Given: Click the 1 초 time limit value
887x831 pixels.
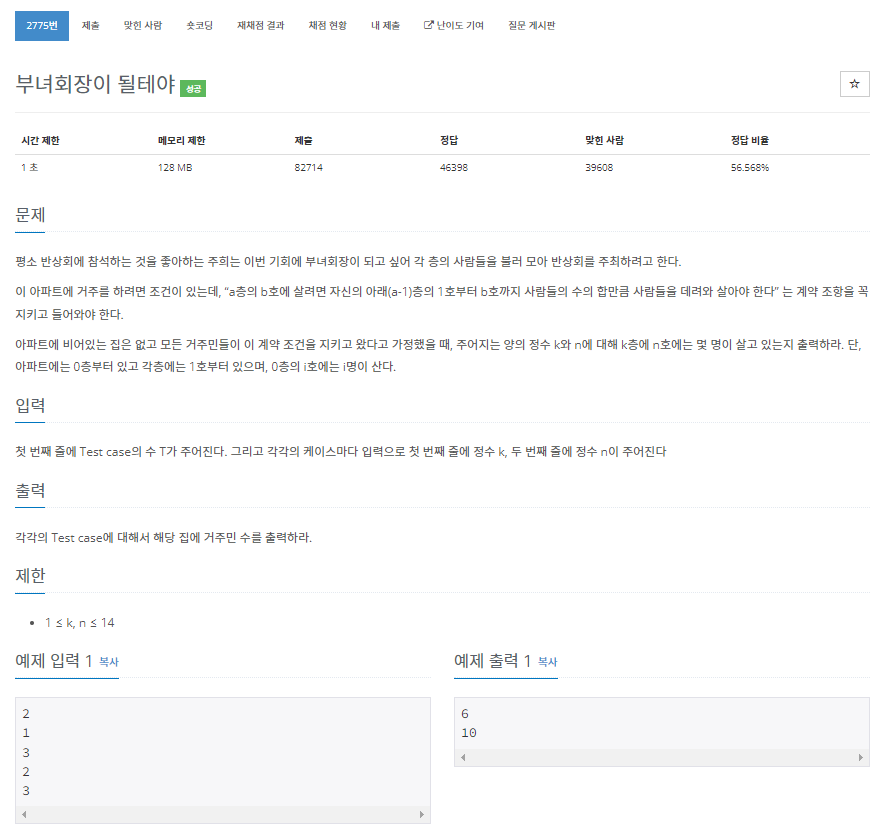Looking at the screenshot, I should (x=29, y=167).
